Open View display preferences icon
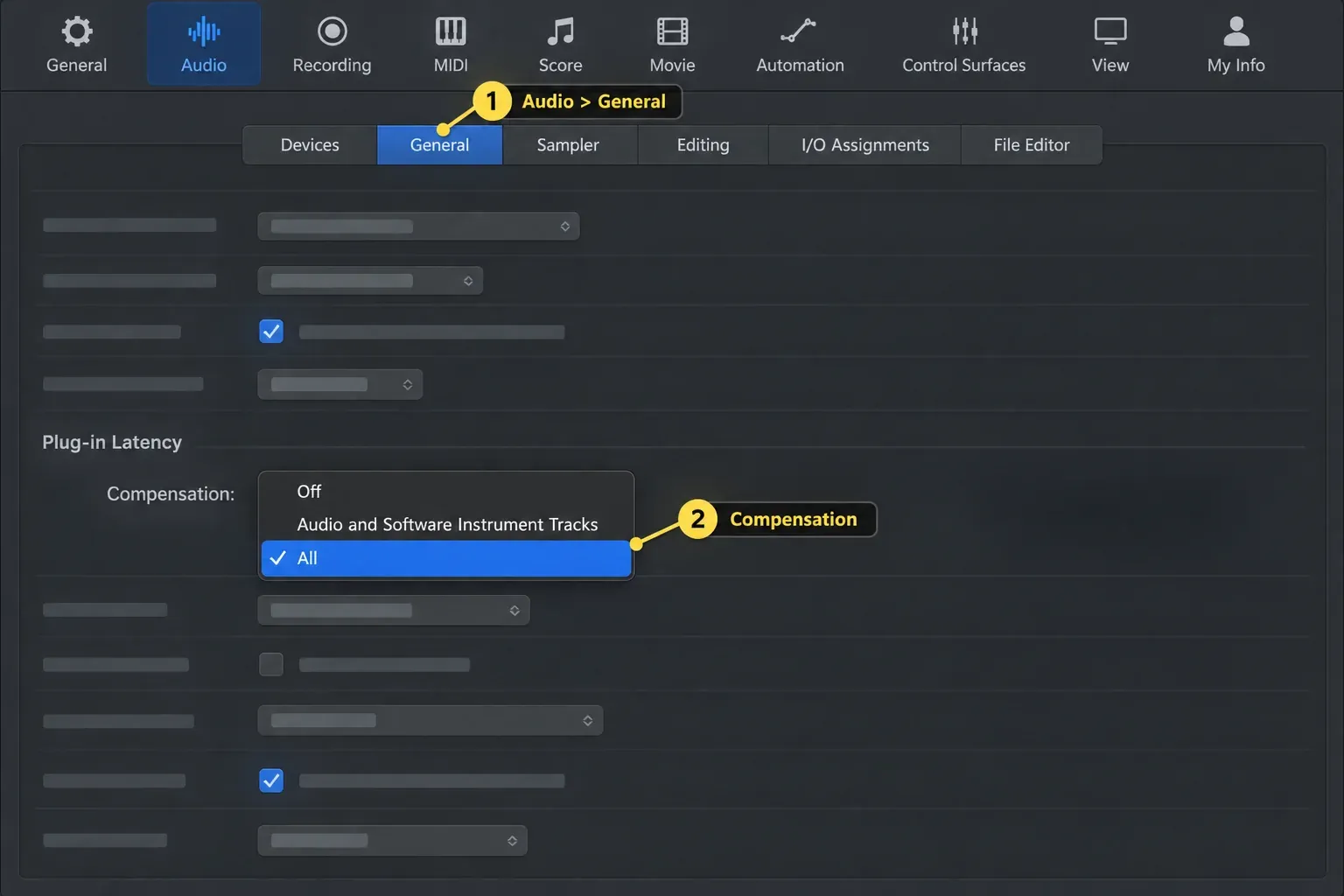Screen dimensions: 1344x896 pos(1109,31)
